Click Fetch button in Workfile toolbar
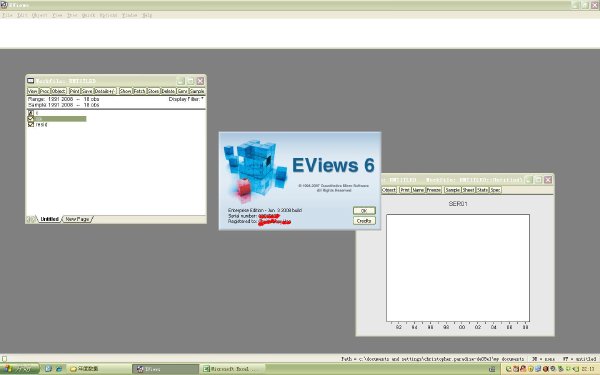The width and height of the screenshot is (600, 375). pyautogui.click(x=139, y=91)
